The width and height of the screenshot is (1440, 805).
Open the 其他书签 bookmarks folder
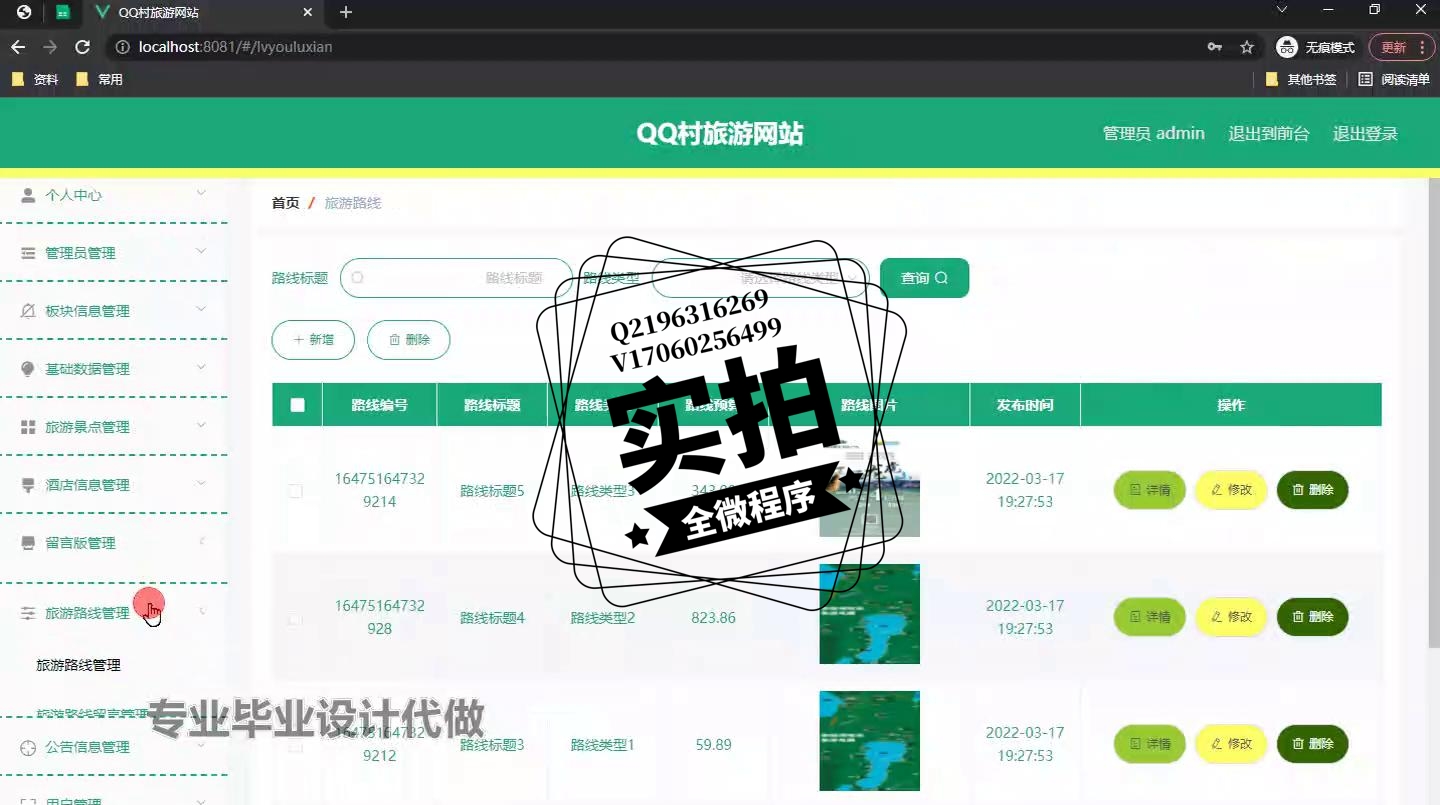click(1301, 79)
